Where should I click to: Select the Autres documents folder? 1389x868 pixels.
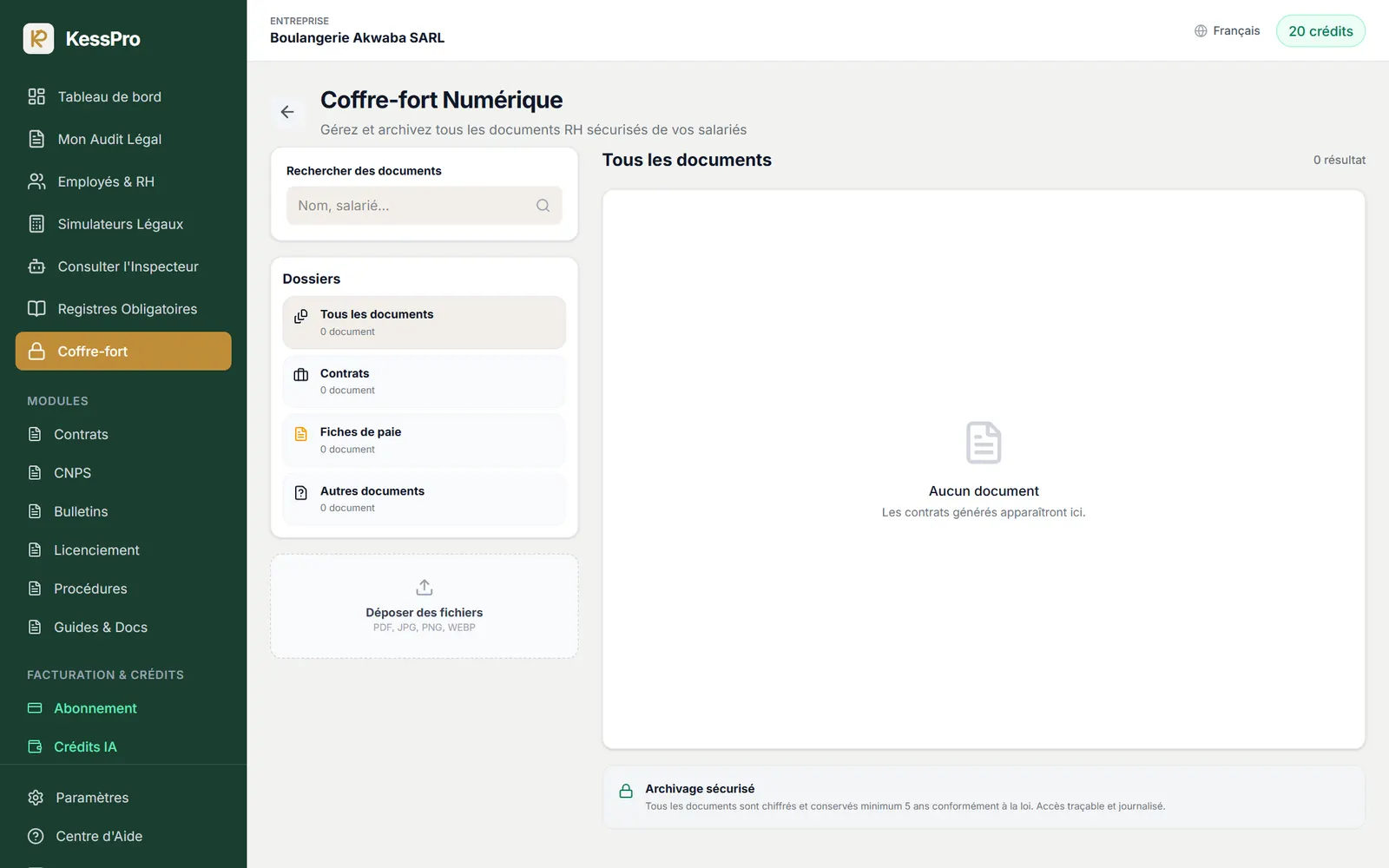425,499
